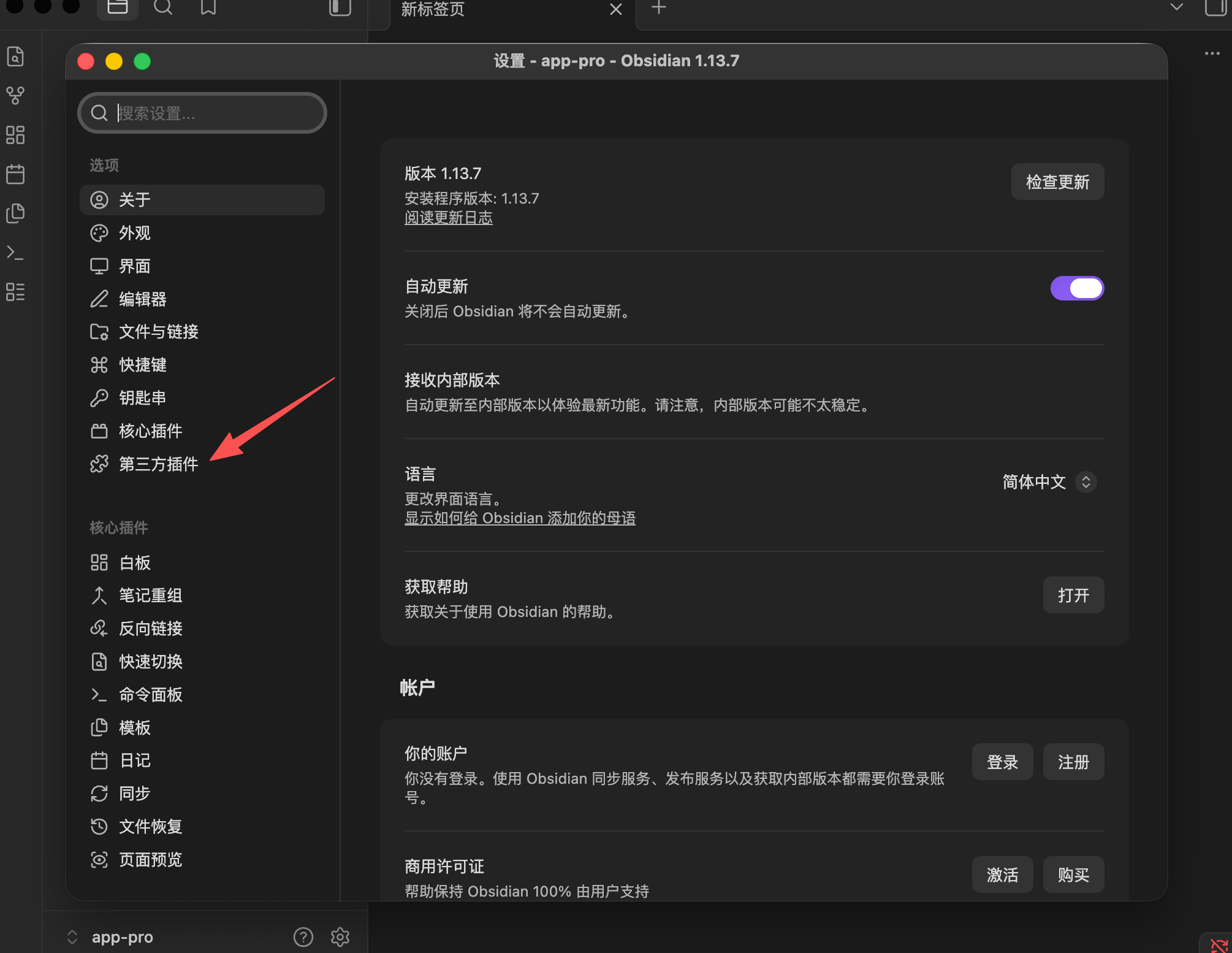Click the sync status icon bottom right

tap(1219, 944)
